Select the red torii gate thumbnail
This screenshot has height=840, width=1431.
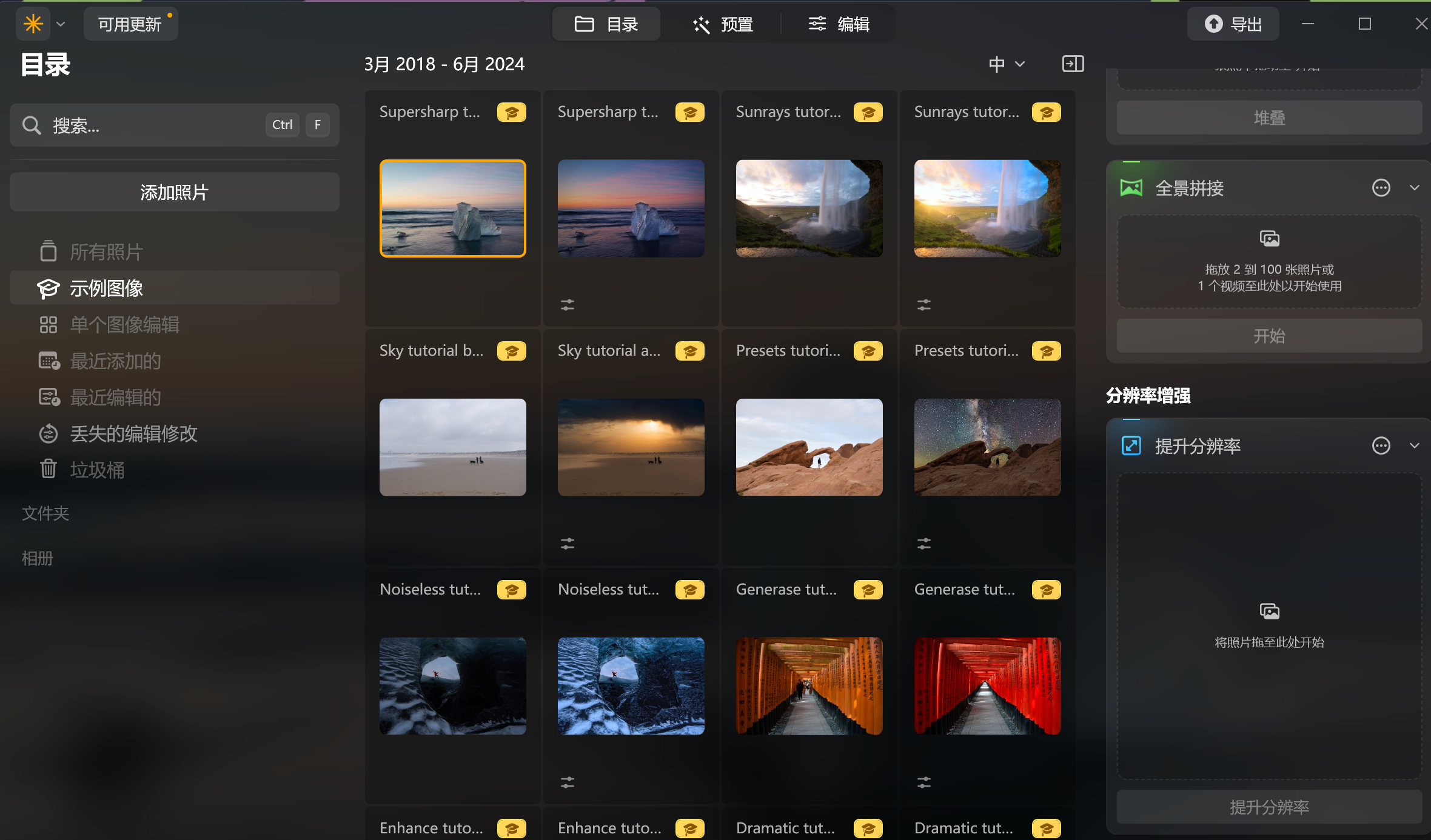987,685
